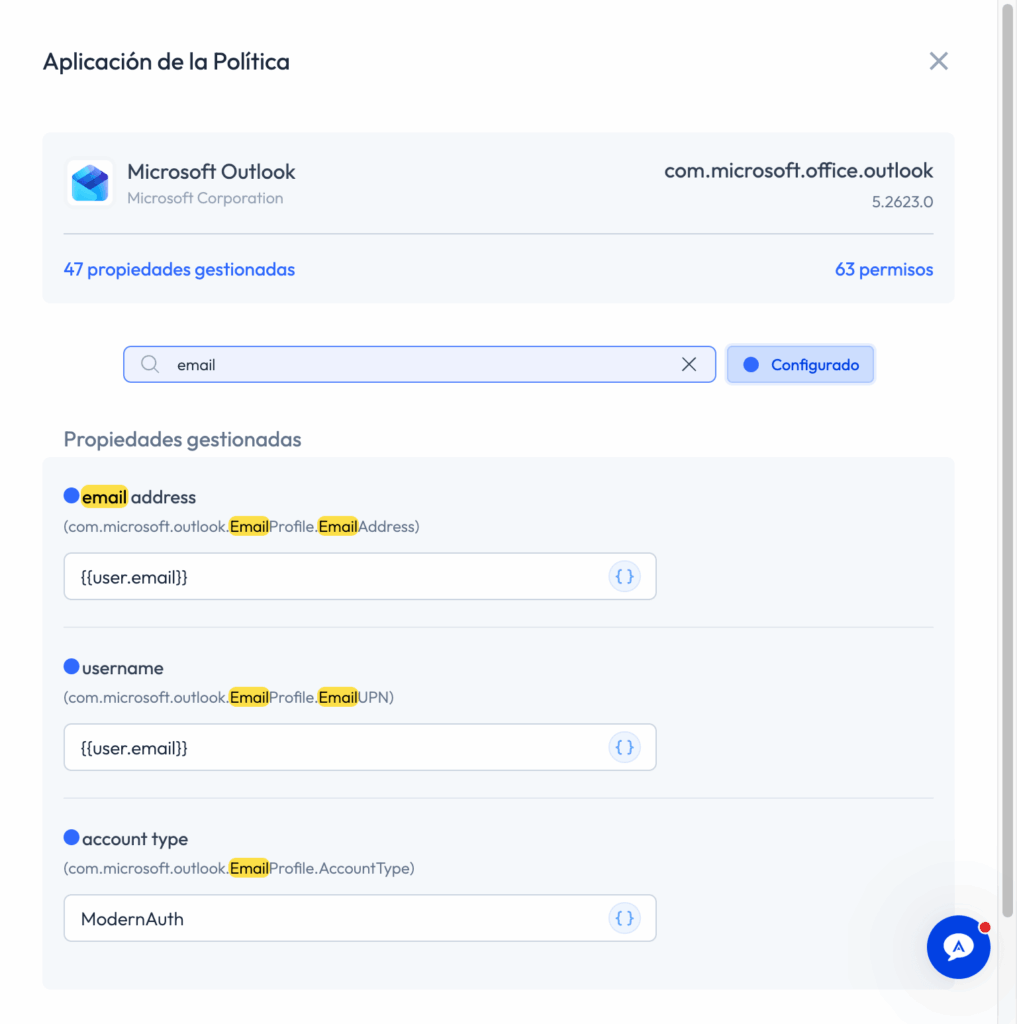The width and height of the screenshot is (1017, 1024).
Task: Click into the email search field
Action: tap(419, 364)
